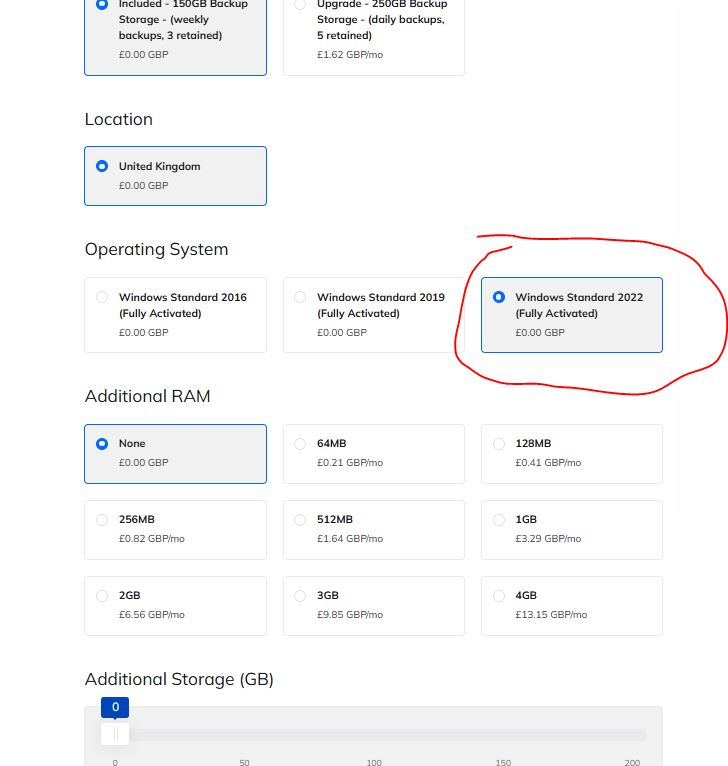Select 4GB additional RAM option

(x=571, y=605)
